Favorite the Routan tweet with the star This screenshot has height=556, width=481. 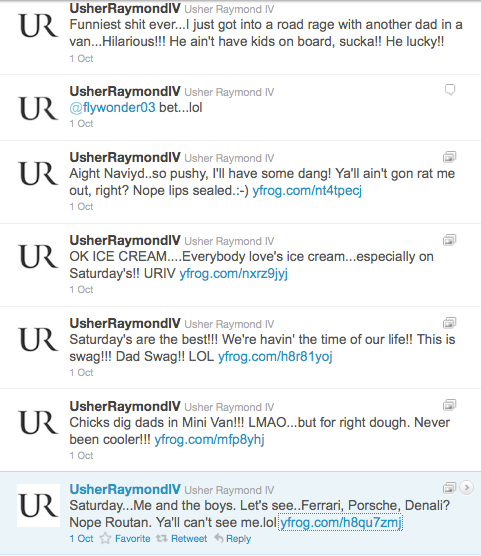pos(125,539)
